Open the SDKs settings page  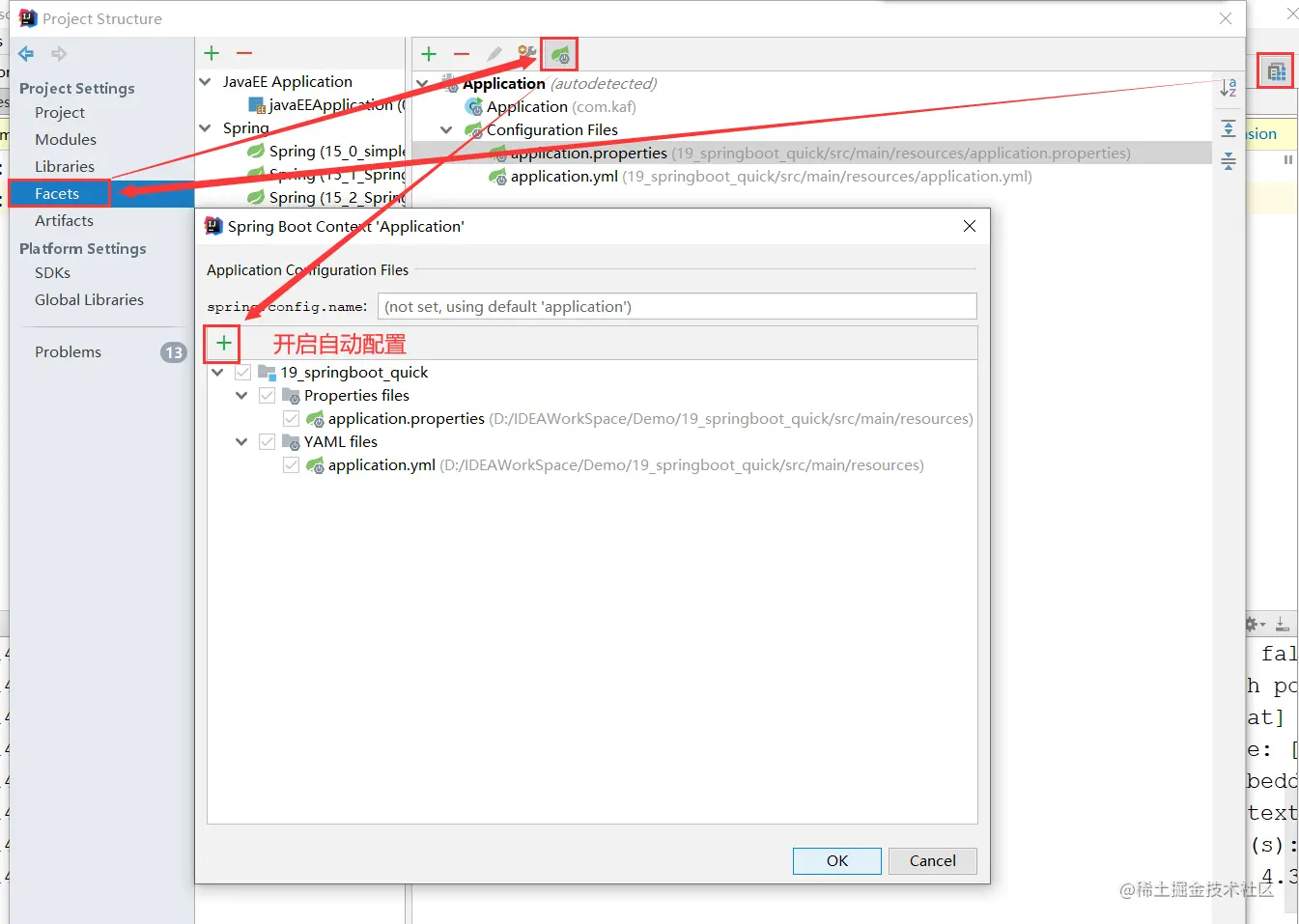point(52,273)
